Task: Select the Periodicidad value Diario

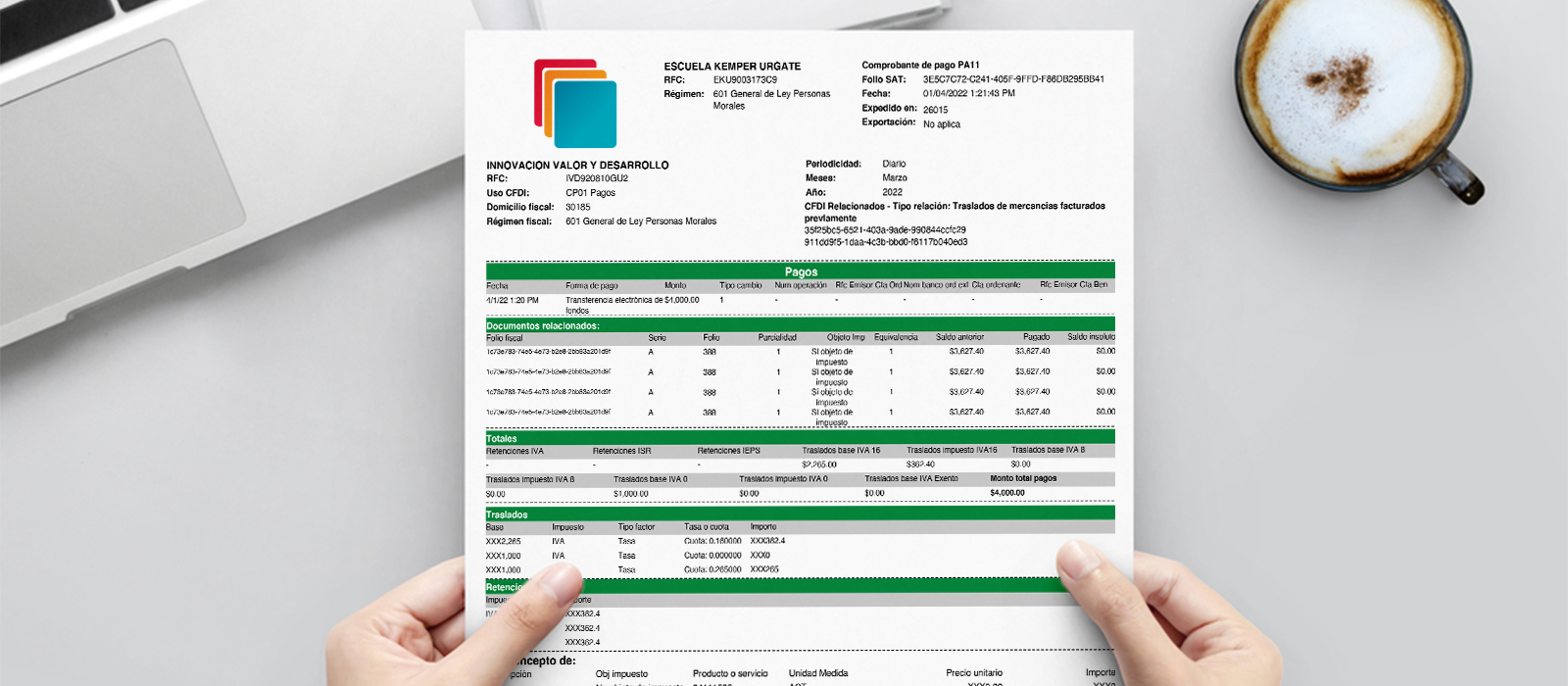Action: (x=894, y=164)
